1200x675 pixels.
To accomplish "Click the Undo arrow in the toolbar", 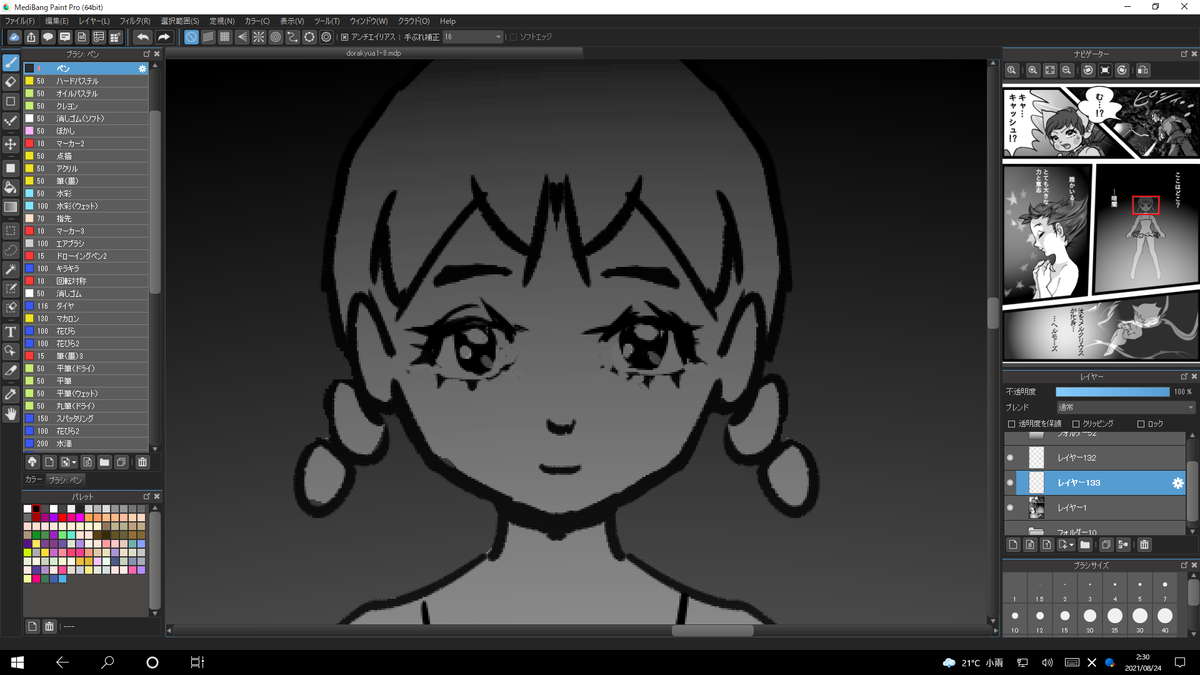I will click(x=143, y=37).
